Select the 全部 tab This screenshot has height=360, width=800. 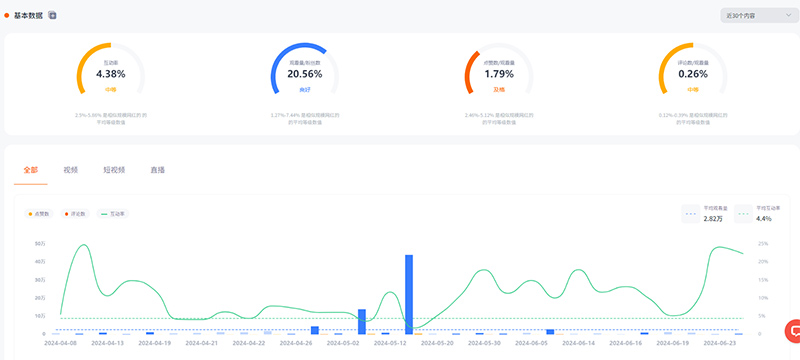point(31,170)
